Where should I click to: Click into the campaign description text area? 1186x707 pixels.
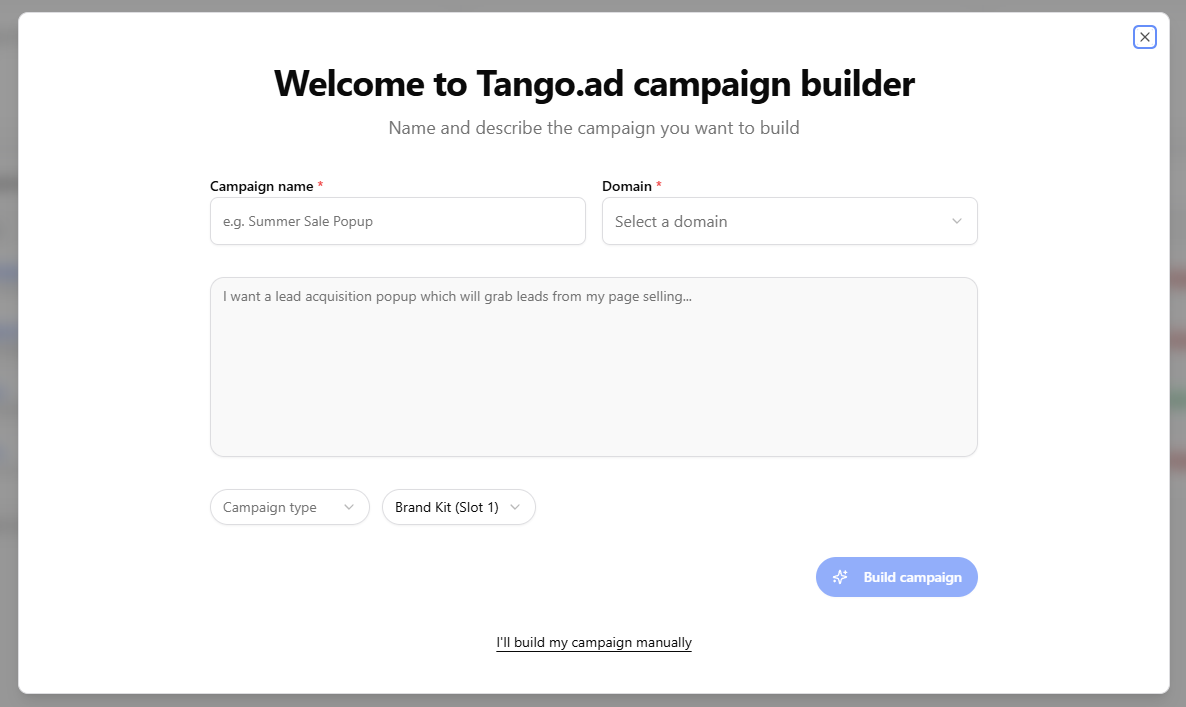tap(594, 367)
